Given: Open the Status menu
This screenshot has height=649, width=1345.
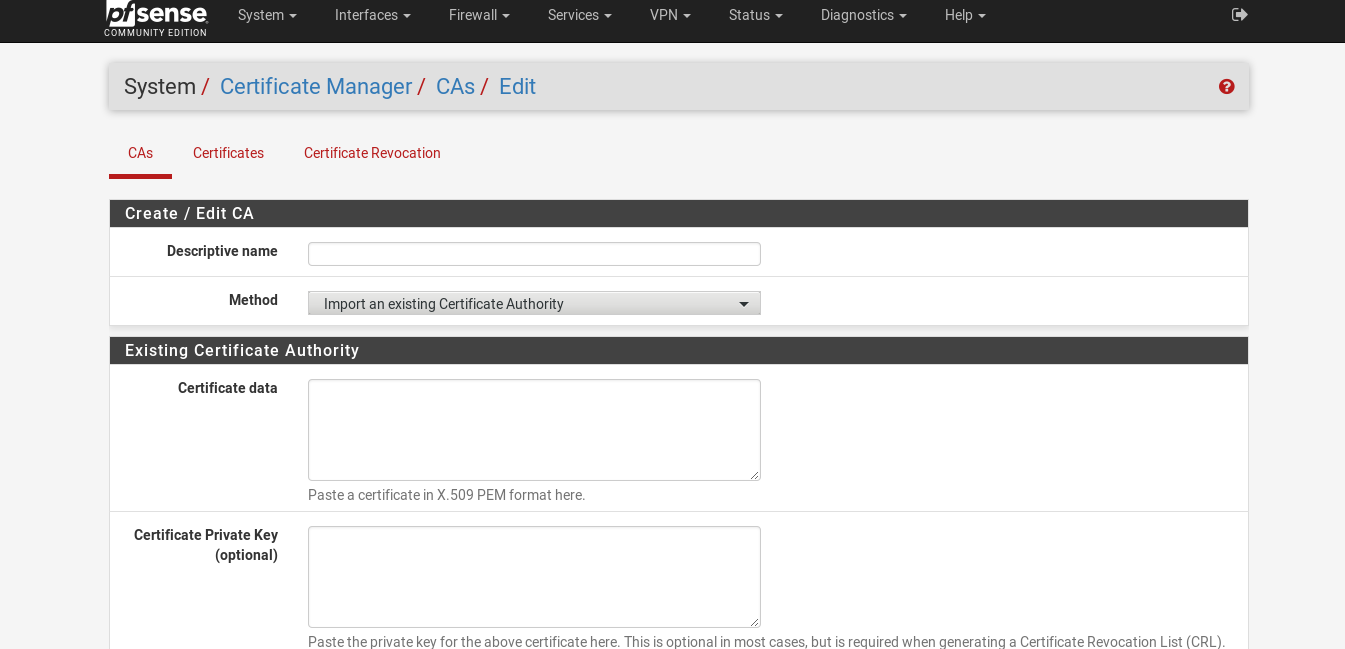Looking at the screenshot, I should point(755,15).
